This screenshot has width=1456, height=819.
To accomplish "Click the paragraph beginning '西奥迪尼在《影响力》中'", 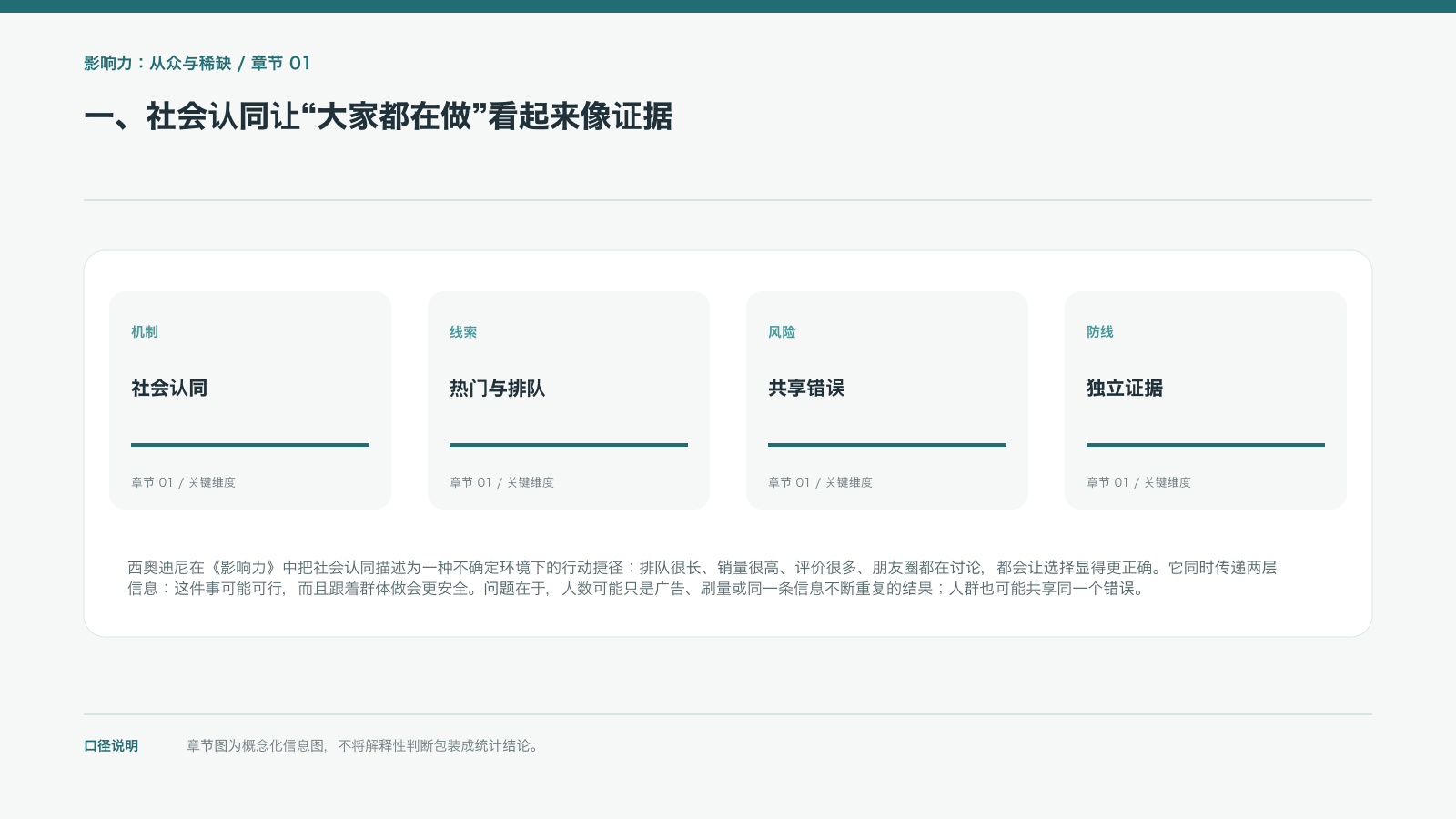I will (703, 578).
